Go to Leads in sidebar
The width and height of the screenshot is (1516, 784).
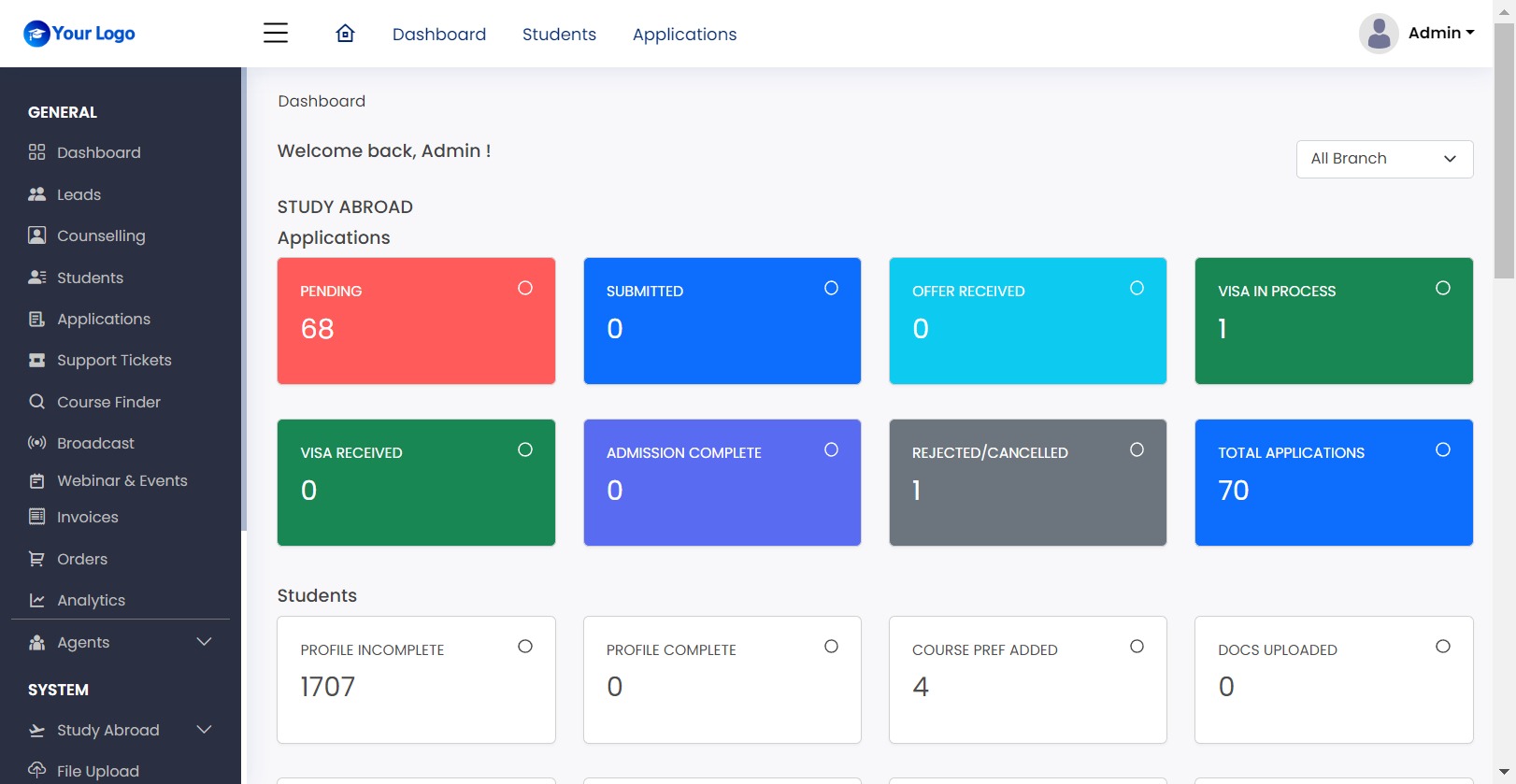79,194
